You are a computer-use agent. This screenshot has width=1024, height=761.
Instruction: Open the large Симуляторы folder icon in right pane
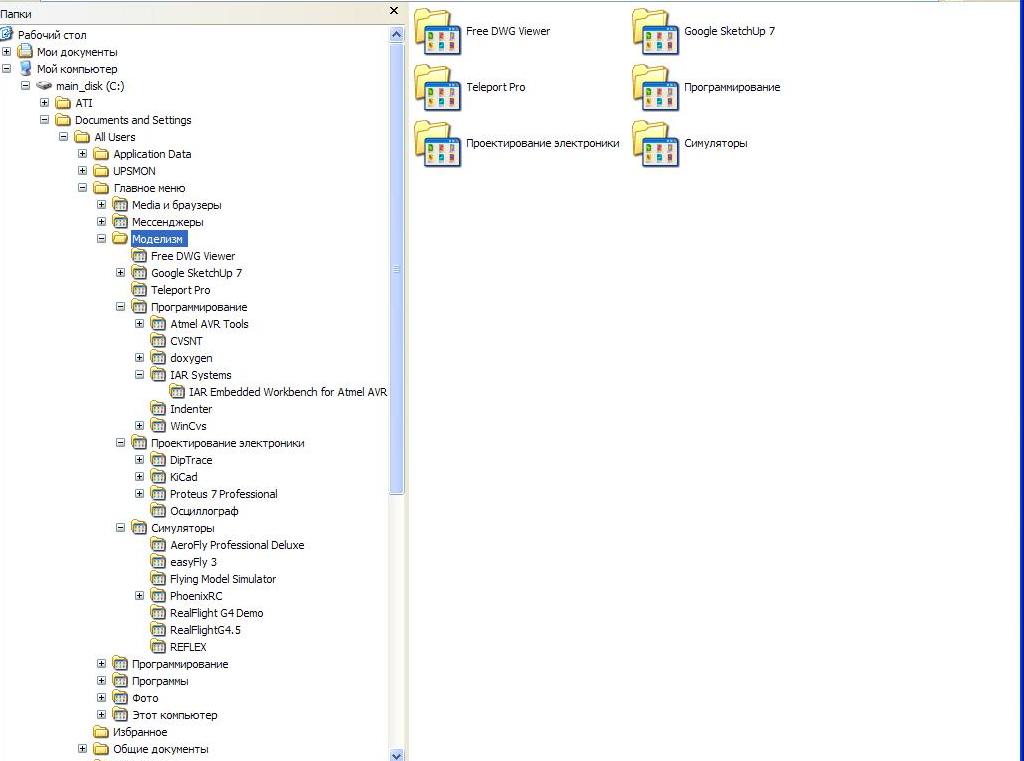[x=656, y=144]
